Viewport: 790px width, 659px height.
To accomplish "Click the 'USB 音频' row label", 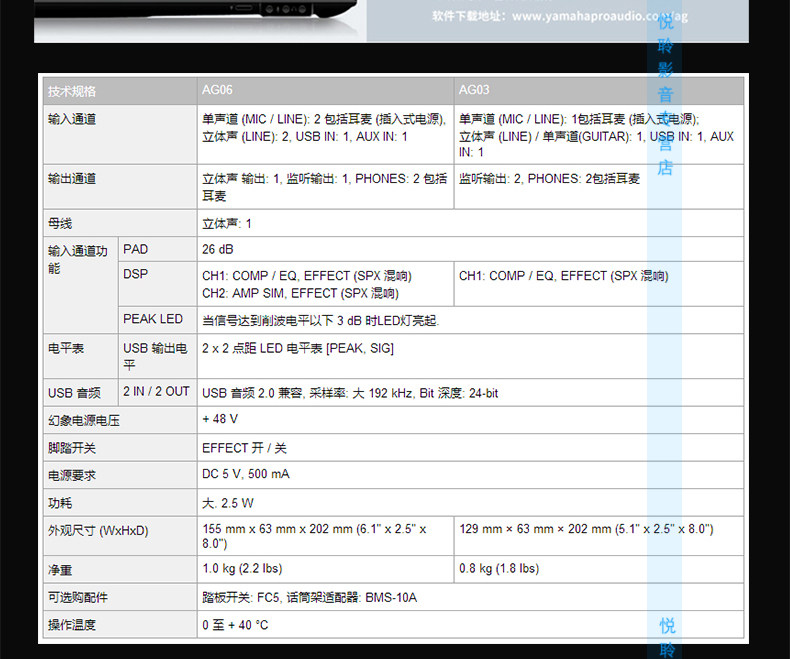I will [x=74, y=393].
